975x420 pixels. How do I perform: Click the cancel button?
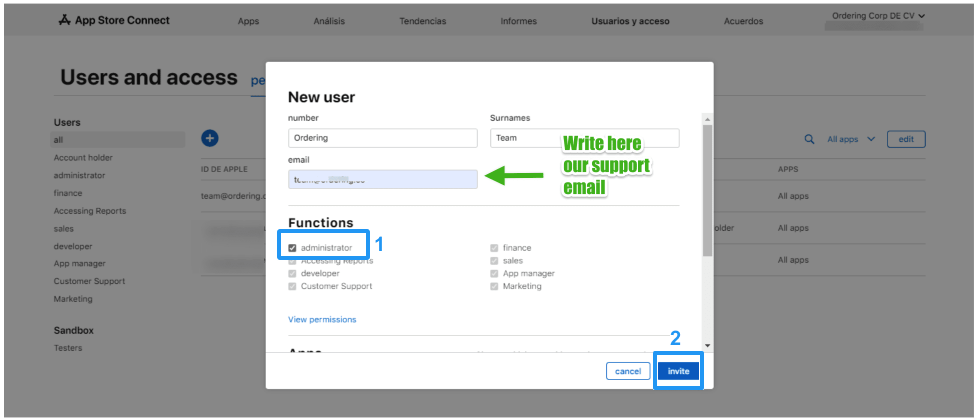628,371
